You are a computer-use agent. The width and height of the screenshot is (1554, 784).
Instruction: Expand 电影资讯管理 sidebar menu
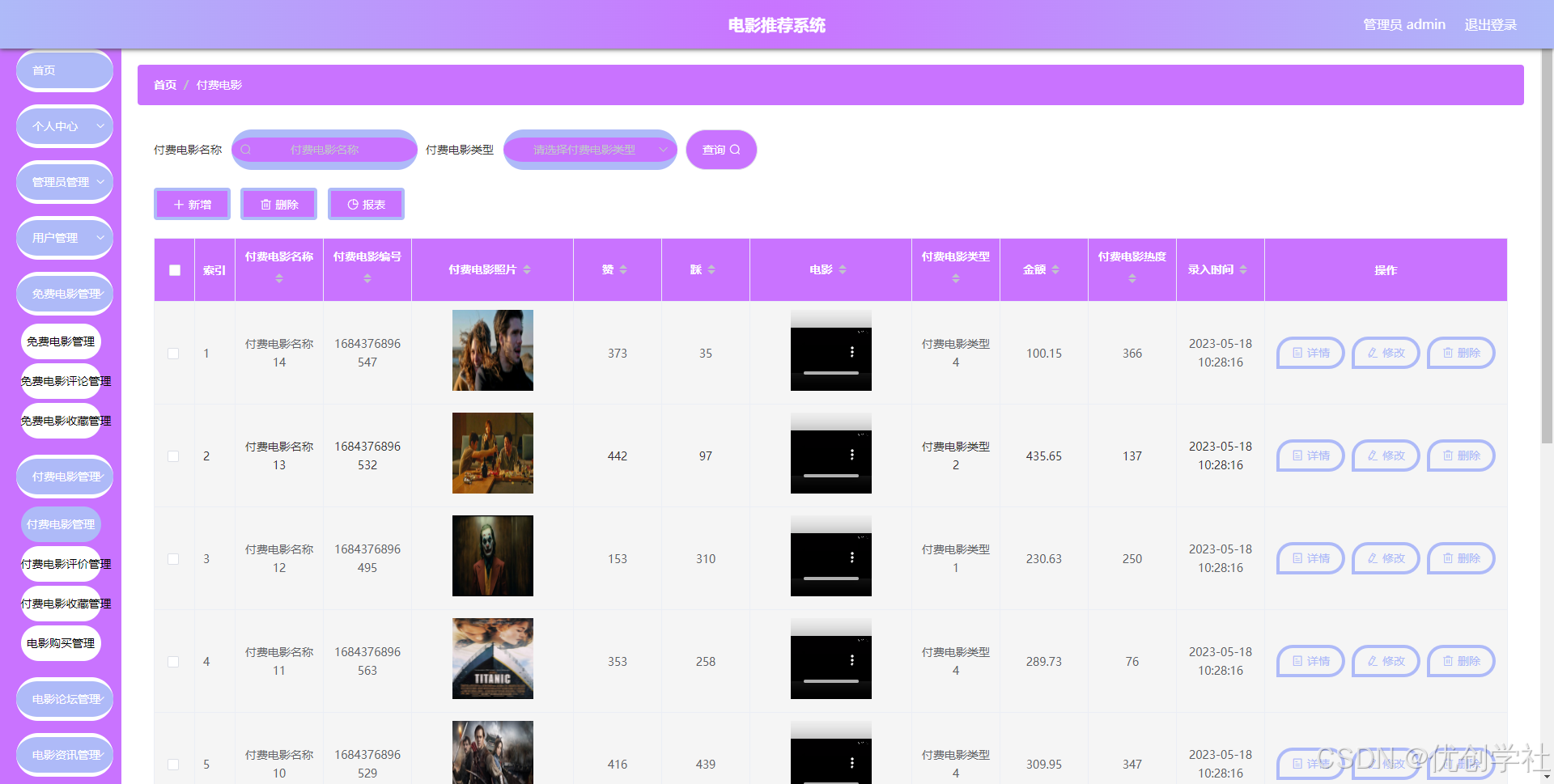click(65, 755)
